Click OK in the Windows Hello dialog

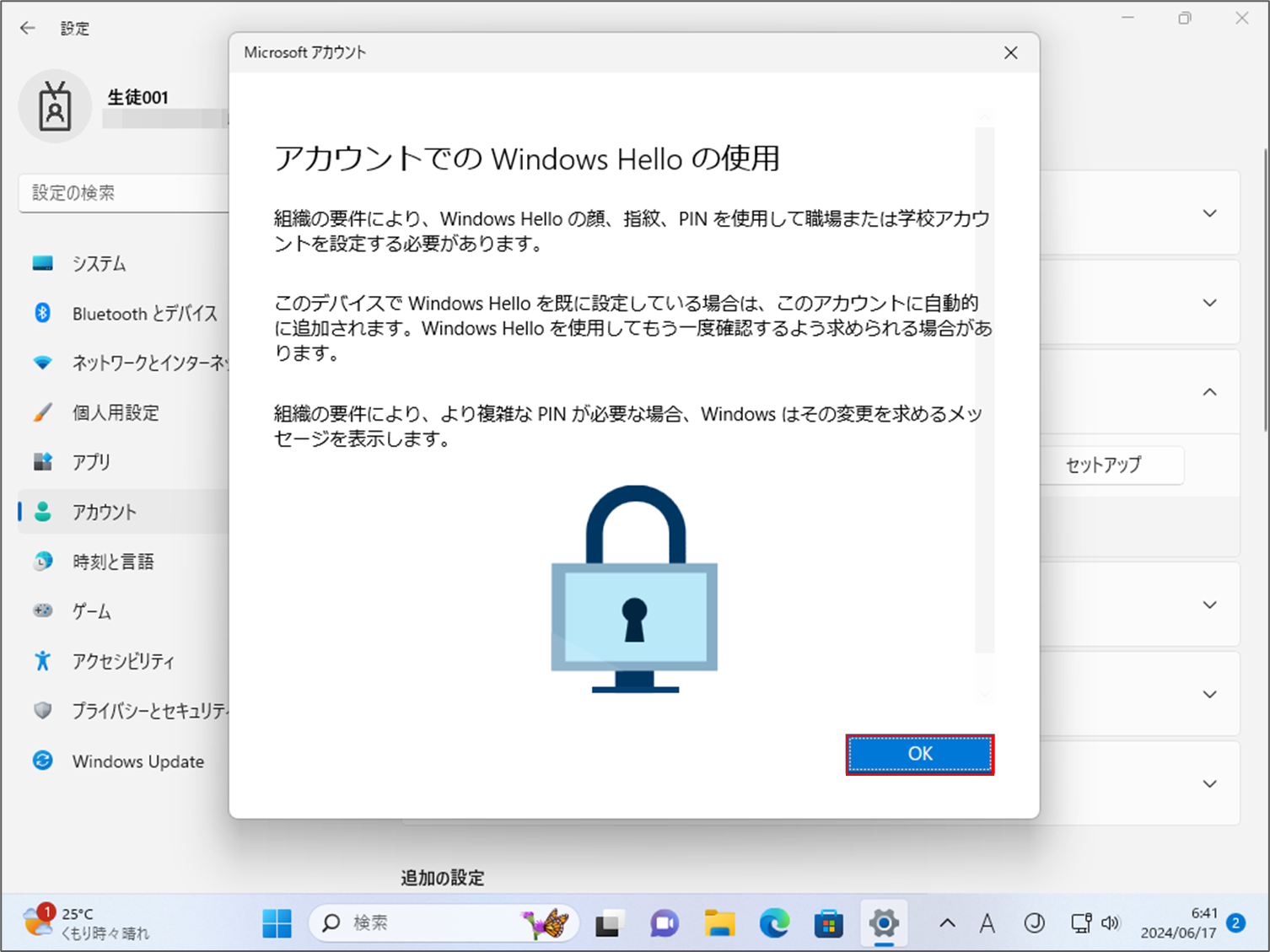(920, 754)
